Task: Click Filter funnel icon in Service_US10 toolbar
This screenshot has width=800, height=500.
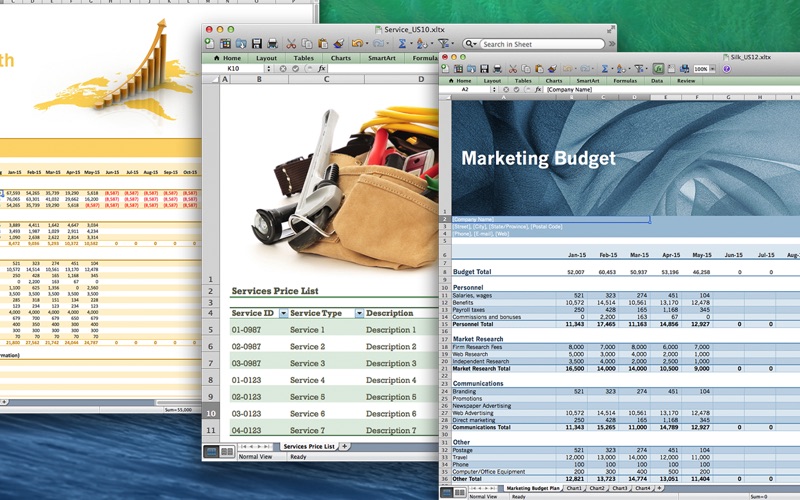Action: coord(443,43)
